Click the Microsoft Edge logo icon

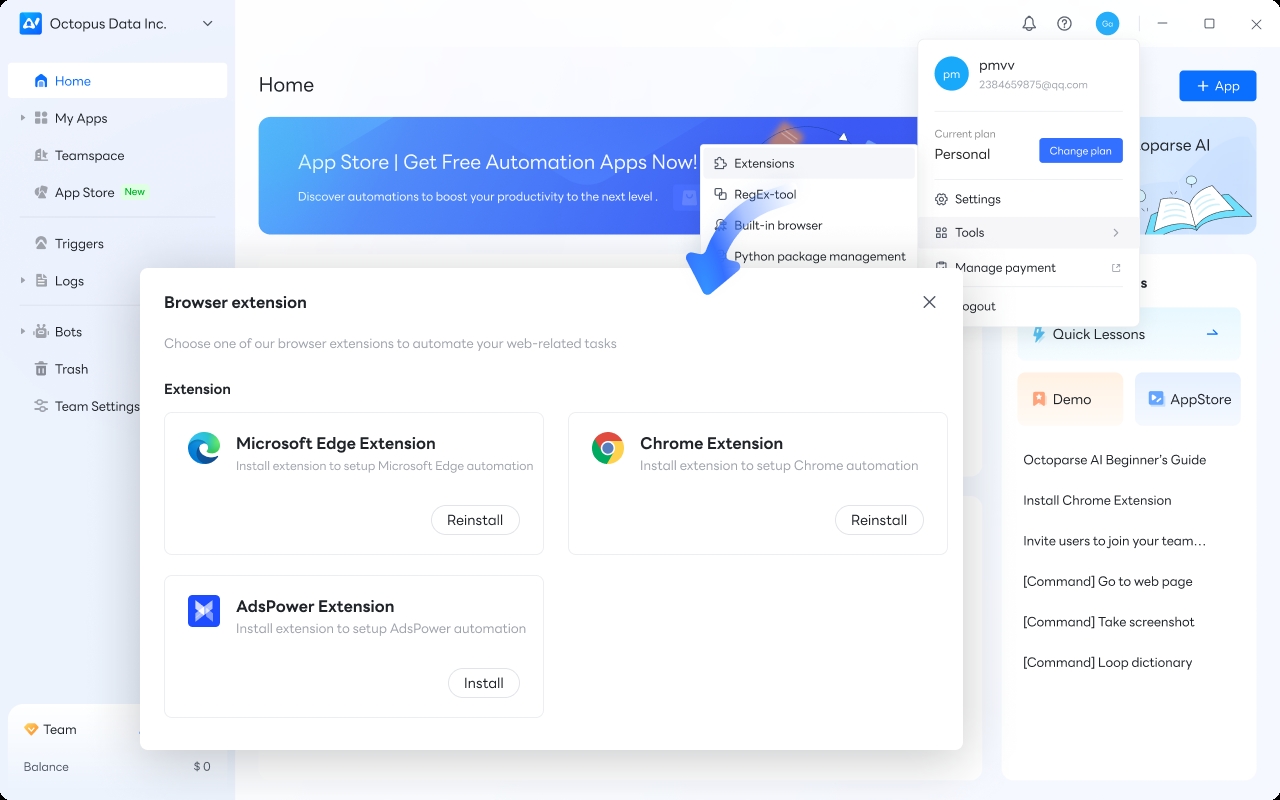pos(204,448)
